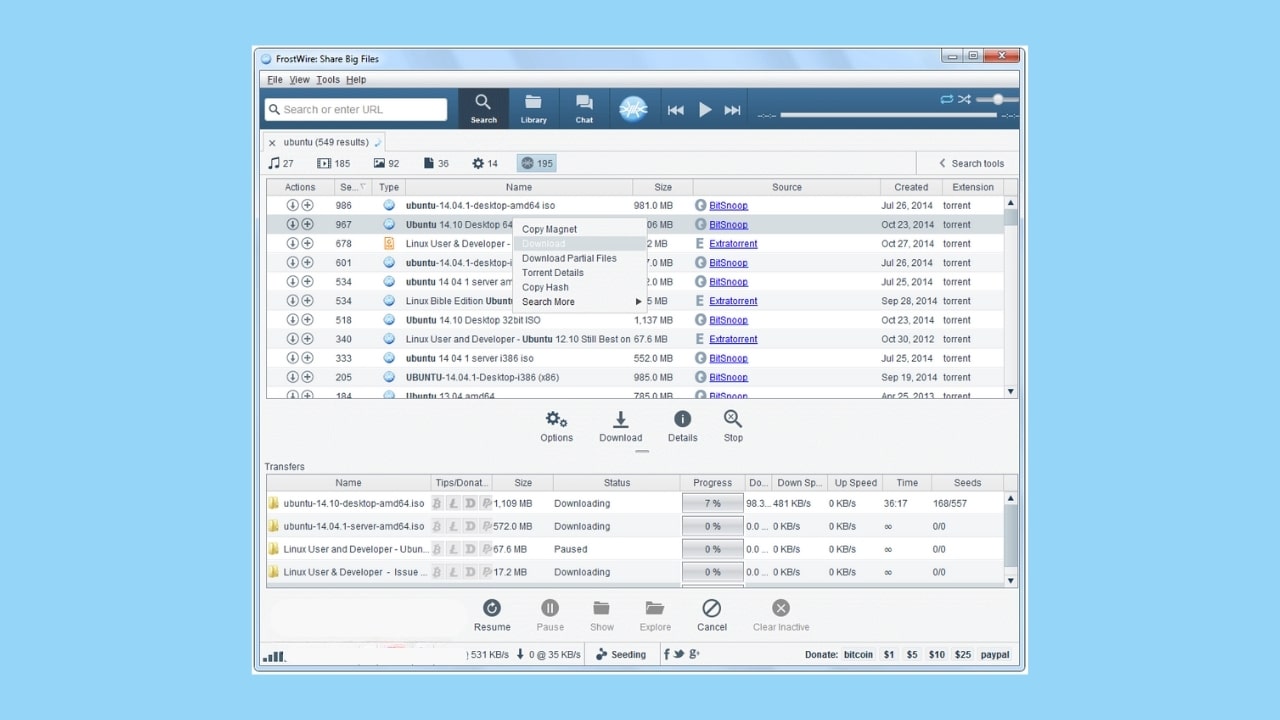Start media playback with play button

705,110
